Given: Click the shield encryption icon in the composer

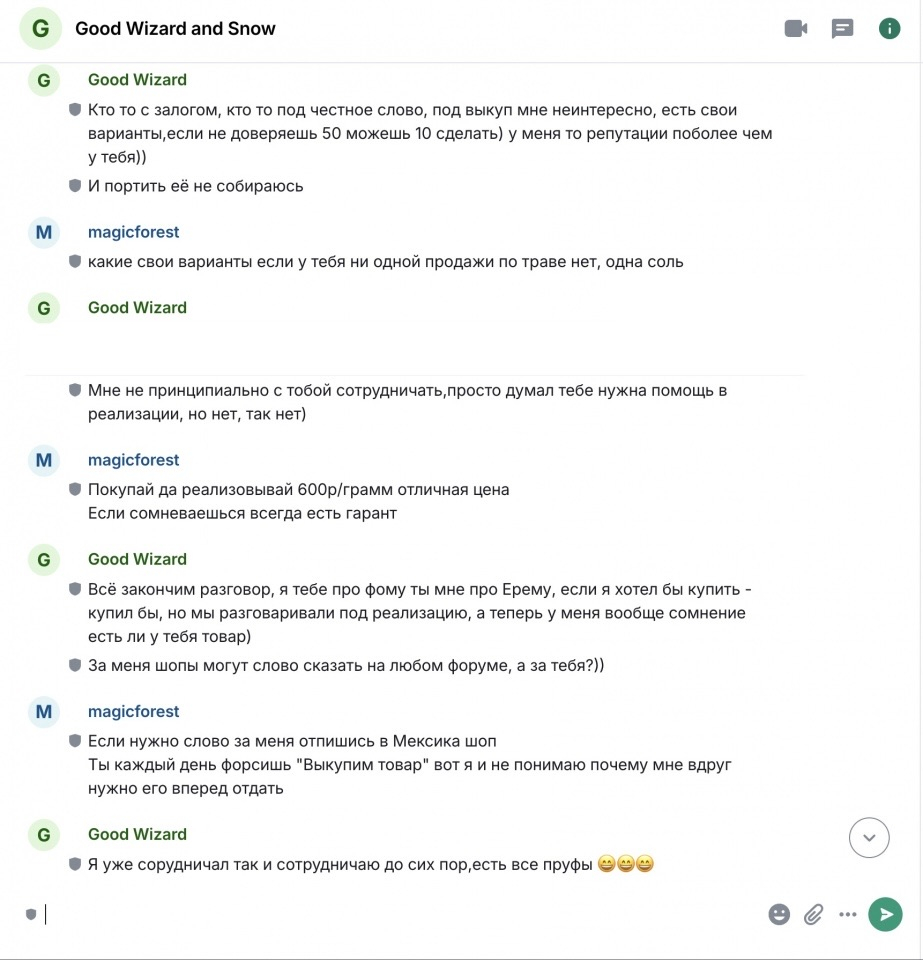Looking at the screenshot, I should 31,914.
